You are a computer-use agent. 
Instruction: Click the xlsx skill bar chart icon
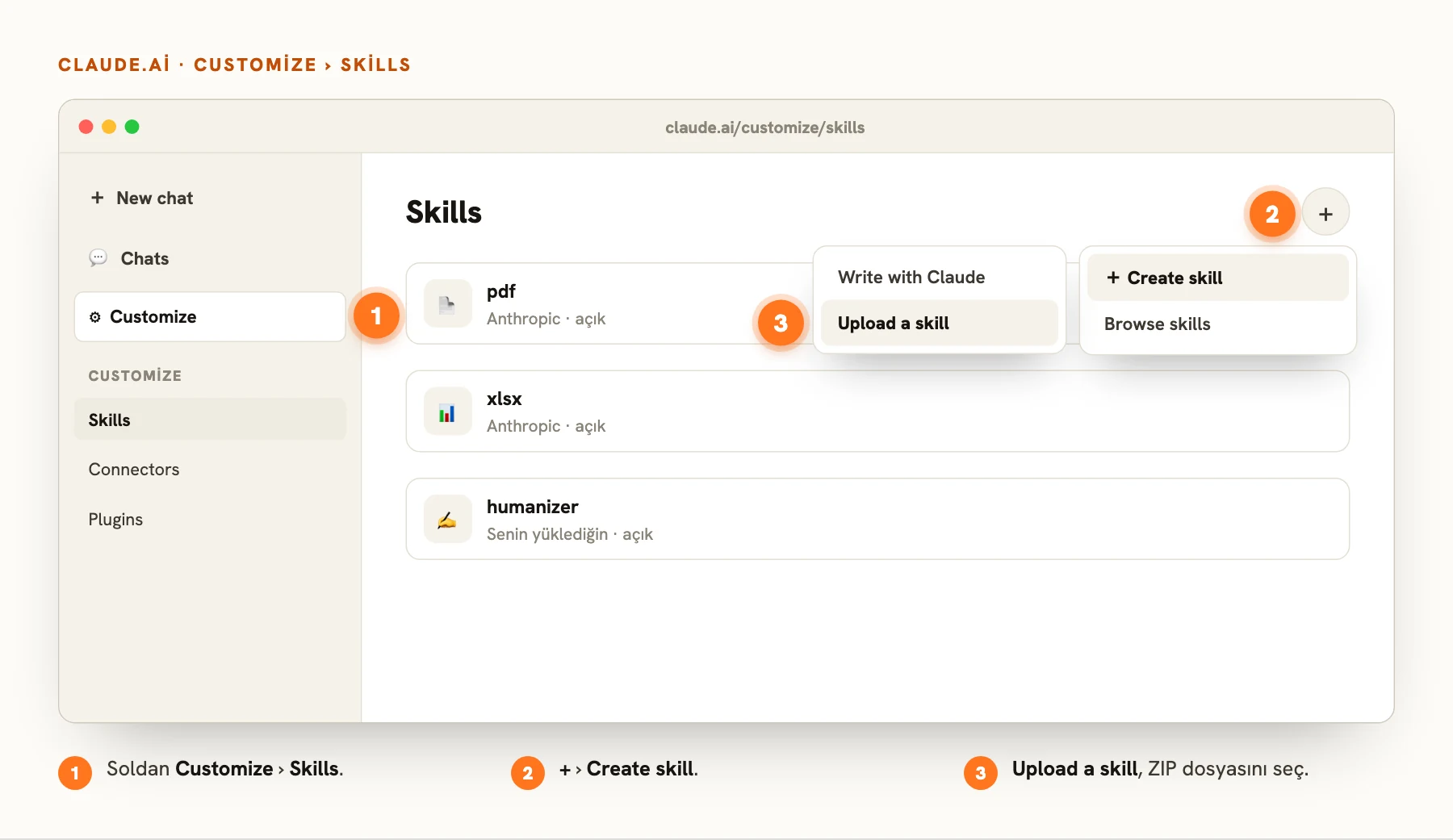pyautogui.click(x=447, y=412)
